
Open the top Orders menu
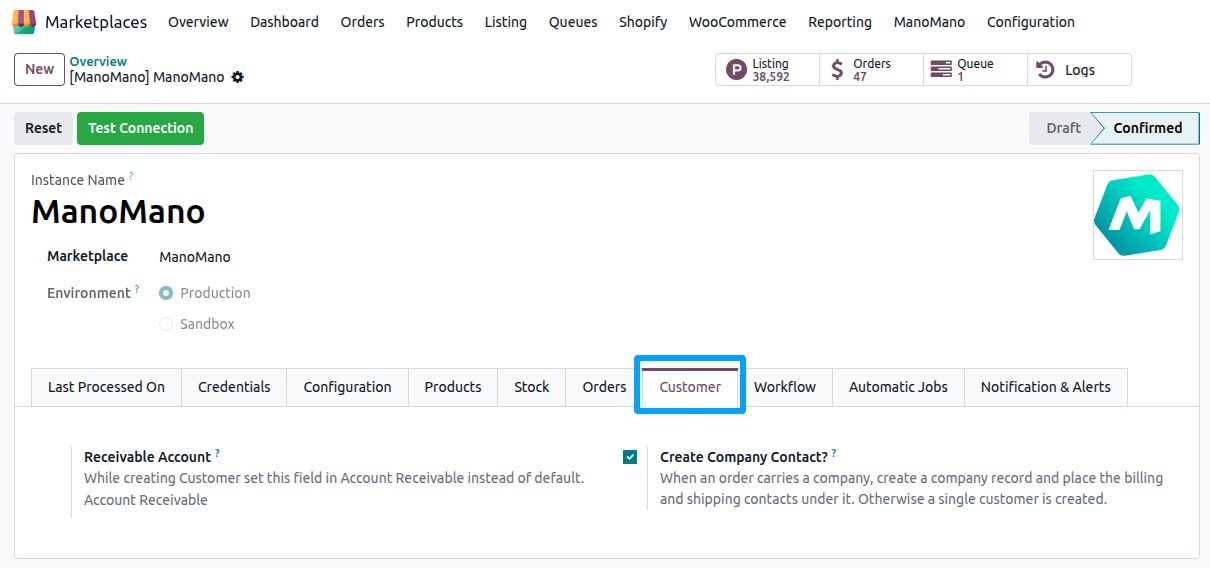point(362,22)
